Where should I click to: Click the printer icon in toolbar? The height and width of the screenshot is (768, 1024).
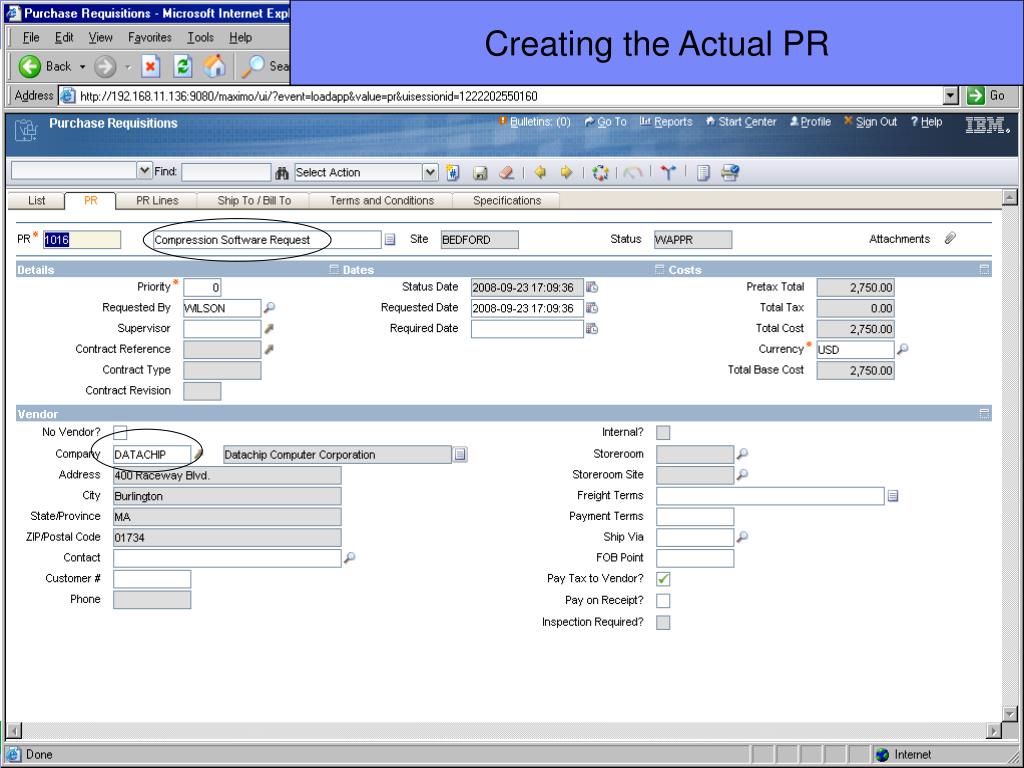(730, 172)
